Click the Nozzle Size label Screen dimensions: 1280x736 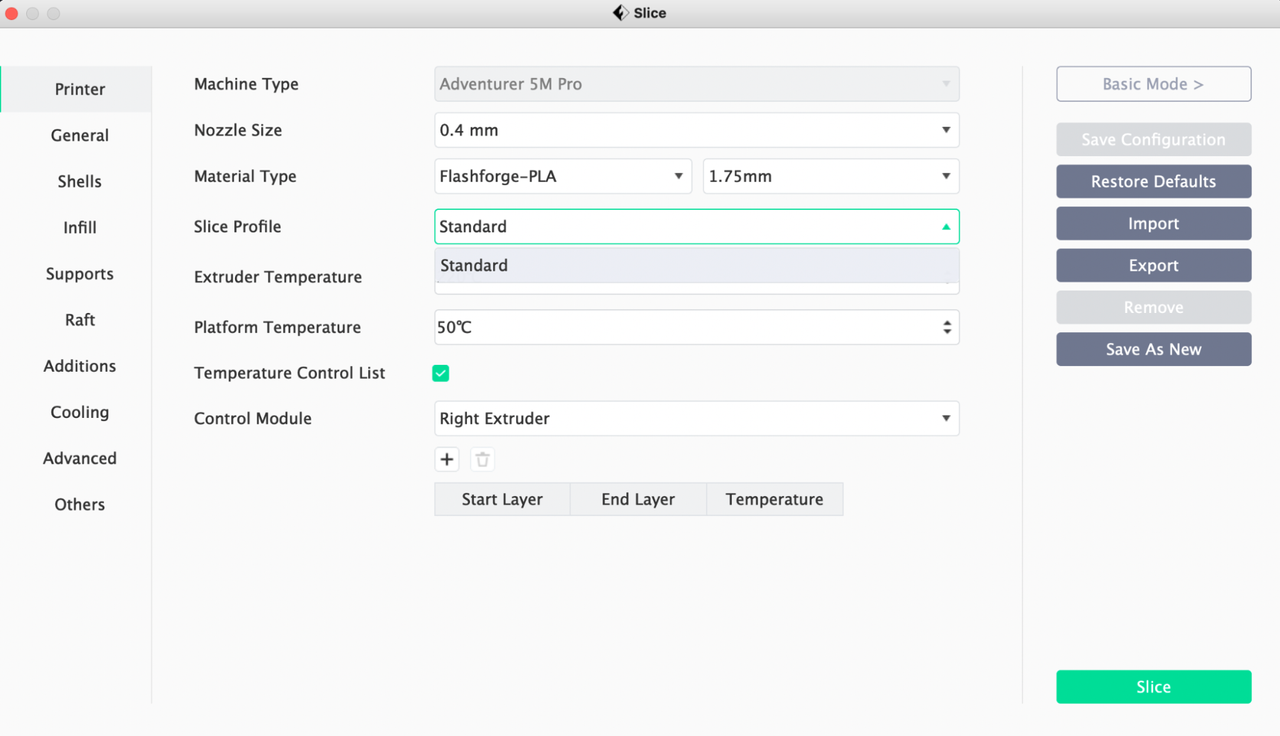pos(238,130)
